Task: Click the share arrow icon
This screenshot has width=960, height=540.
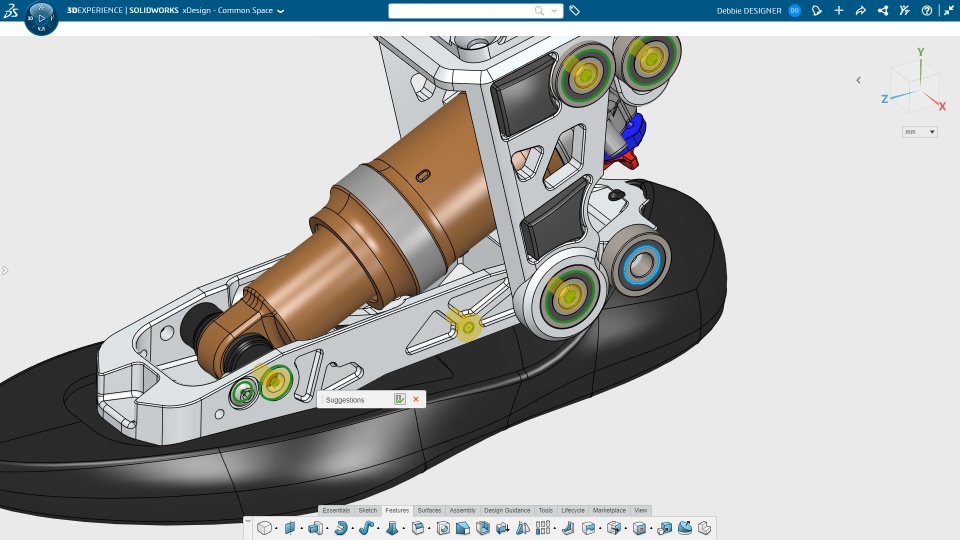Action: coord(860,10)
